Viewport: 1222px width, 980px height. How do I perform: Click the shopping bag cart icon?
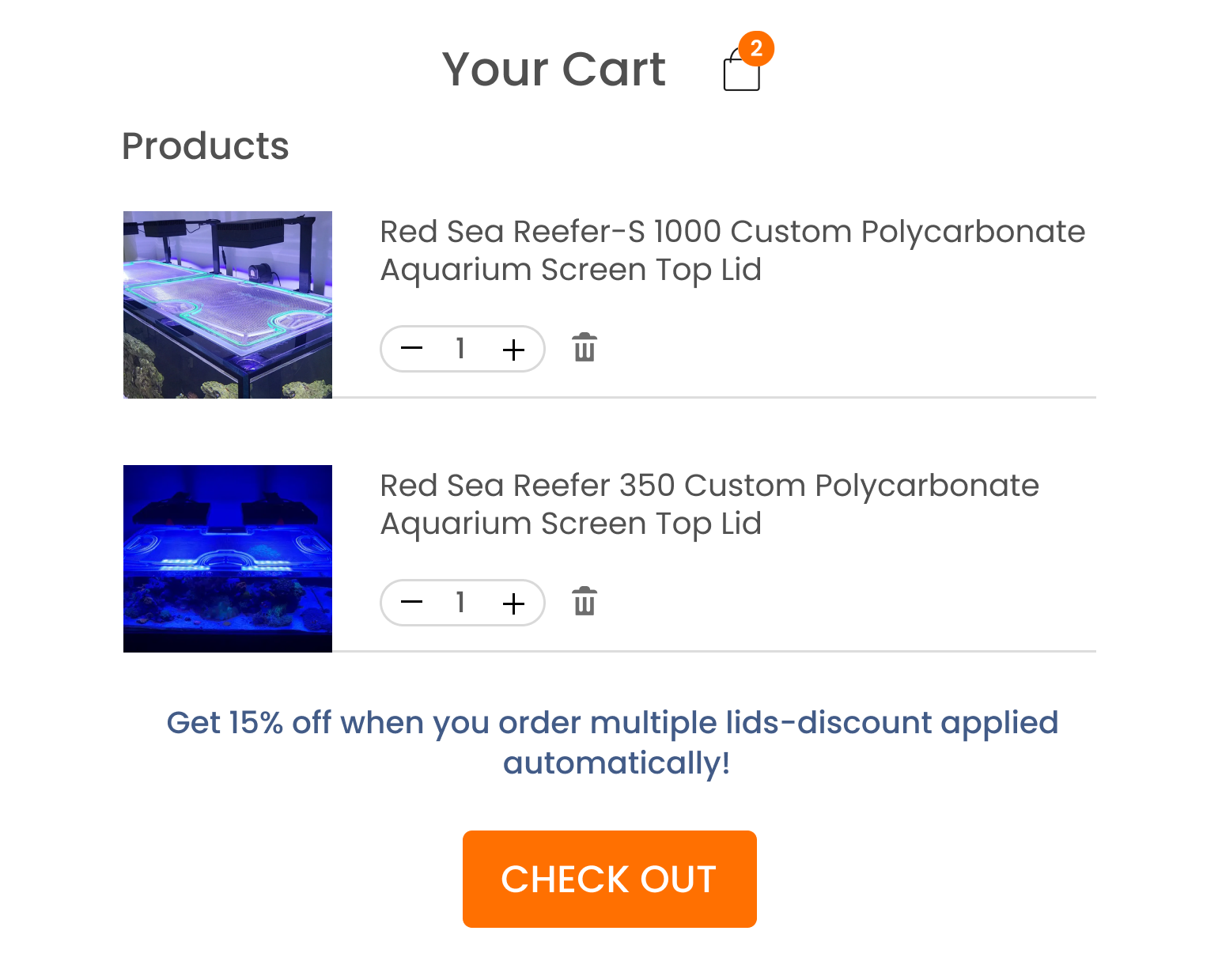741,74
